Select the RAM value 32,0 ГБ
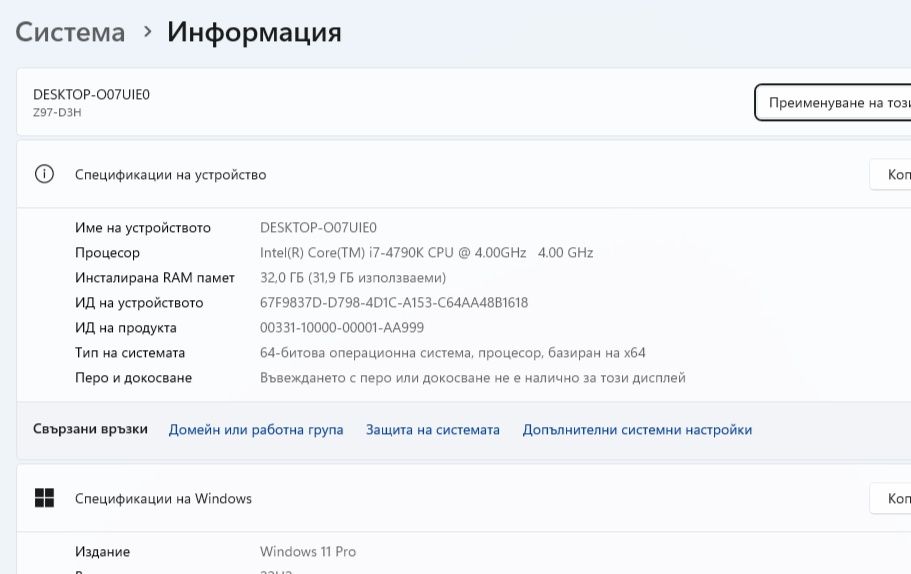 (x=353, y=278)
